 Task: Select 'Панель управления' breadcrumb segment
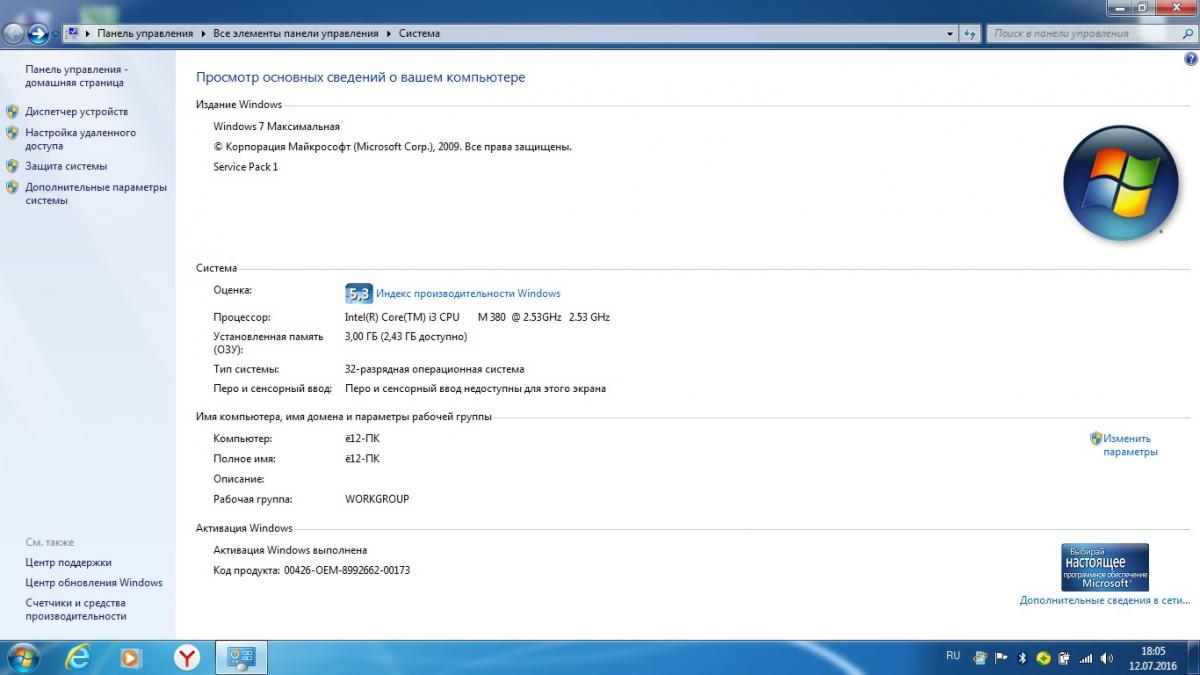coord(145,33)
